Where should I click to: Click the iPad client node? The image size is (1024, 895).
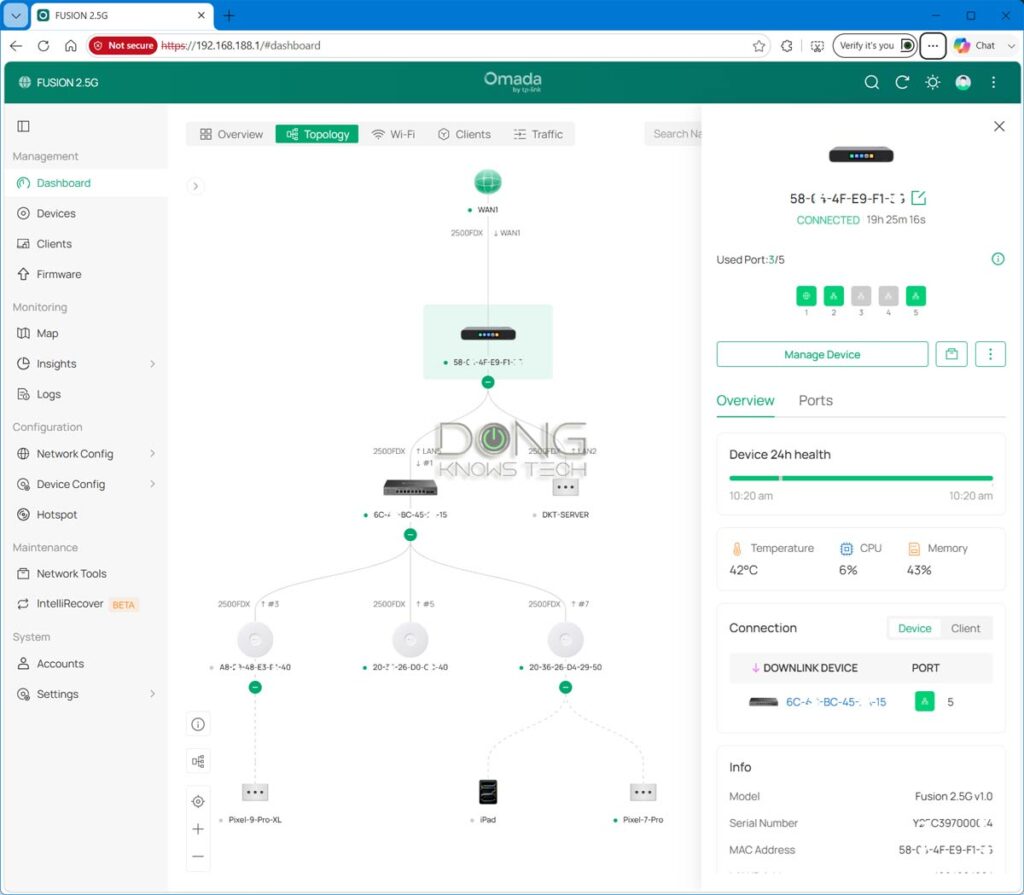tap(488, 792)
